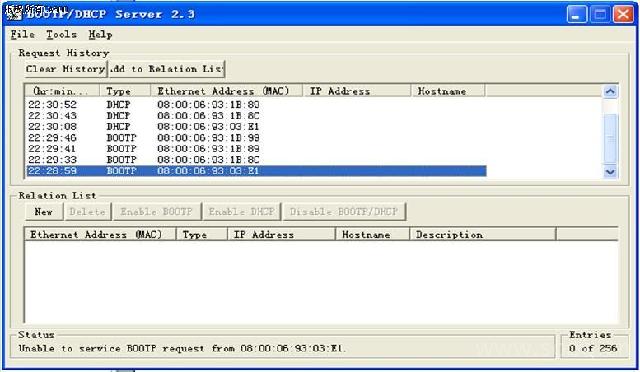The width and height of the screenshot is (640, 372).
Task: Open the Help menu
Action: (100, 34)
